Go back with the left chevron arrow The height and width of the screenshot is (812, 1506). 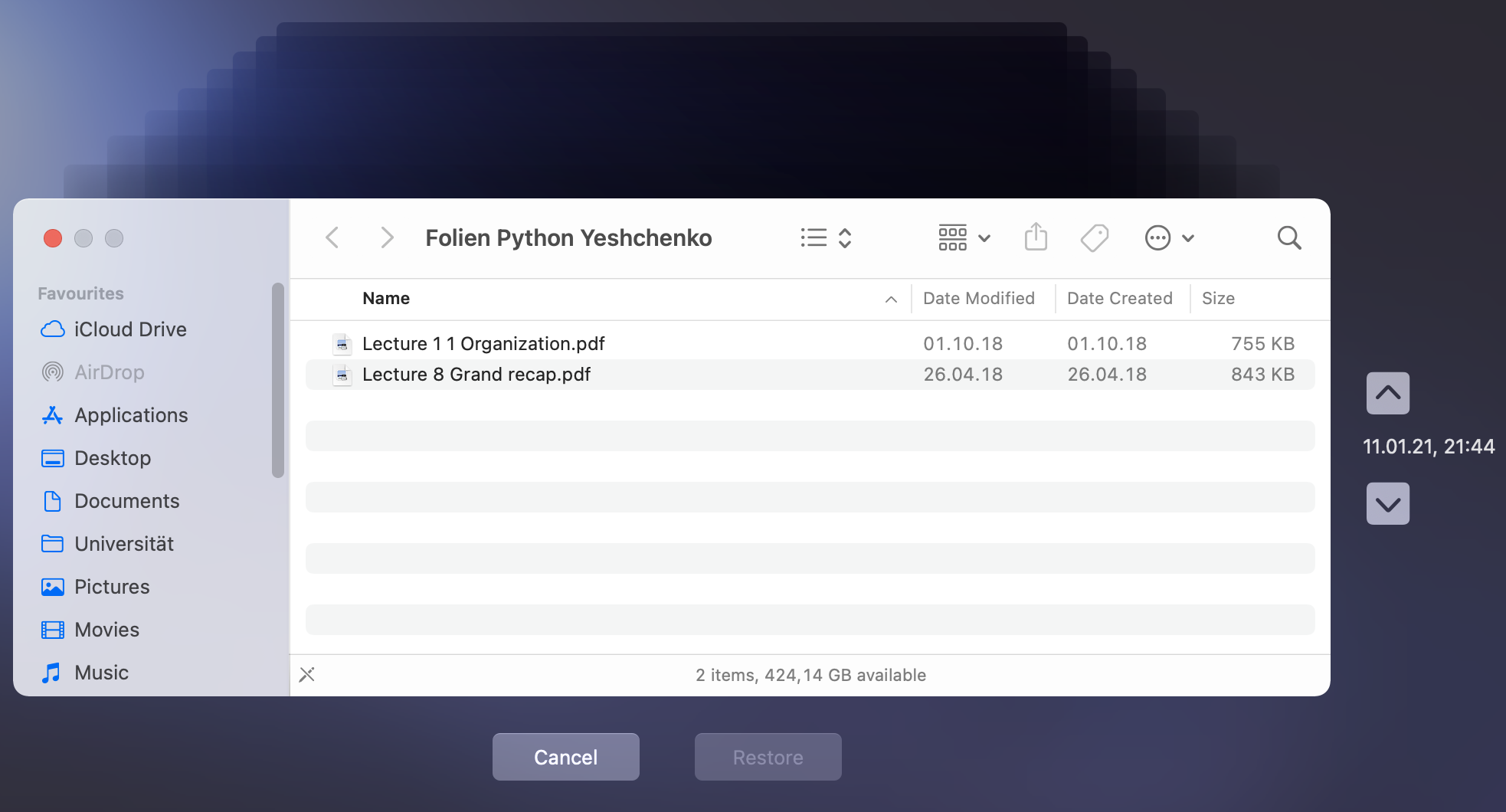point(332,237)
